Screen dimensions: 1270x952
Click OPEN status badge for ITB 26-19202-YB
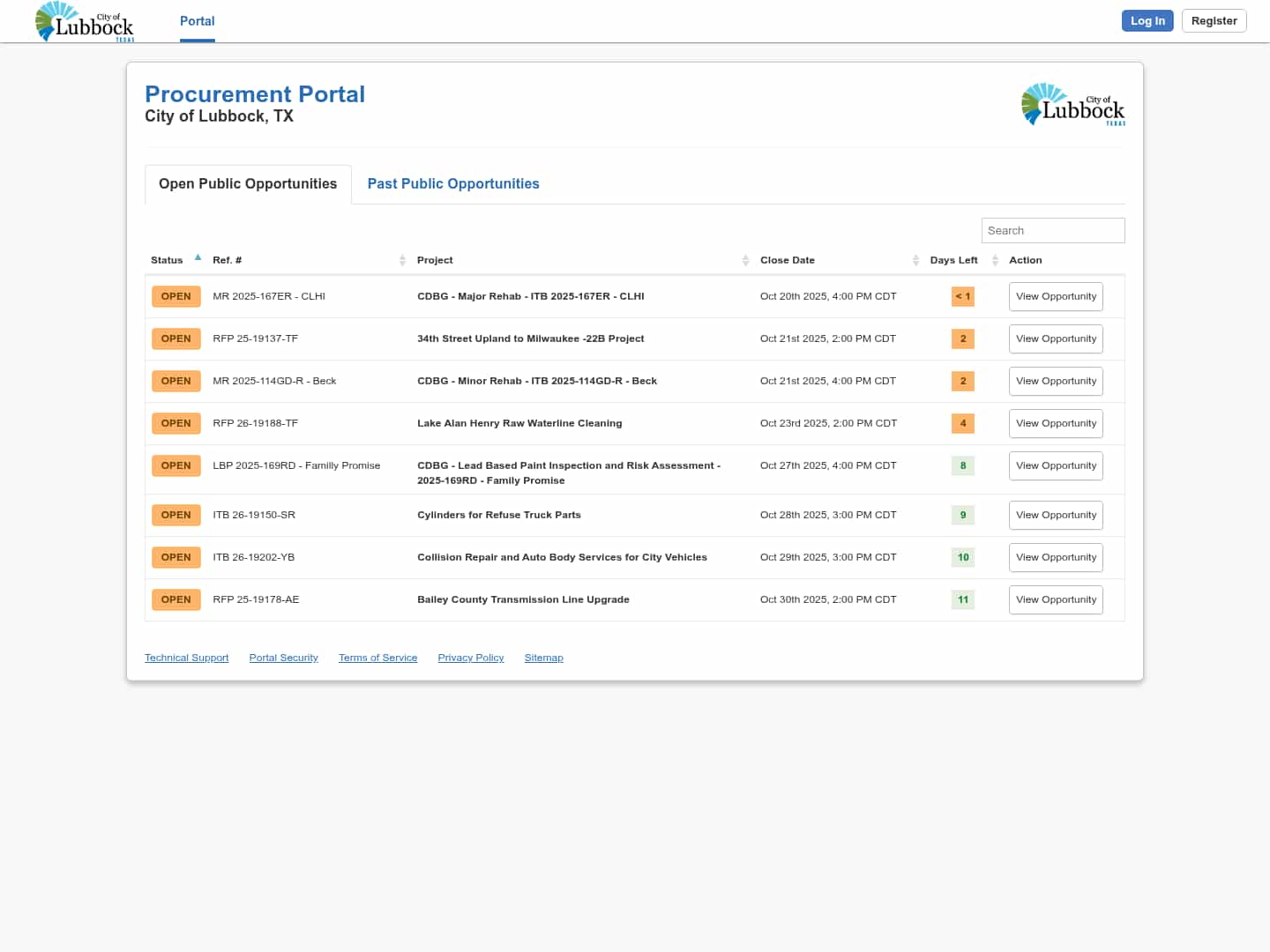click(x=176, y=558)
